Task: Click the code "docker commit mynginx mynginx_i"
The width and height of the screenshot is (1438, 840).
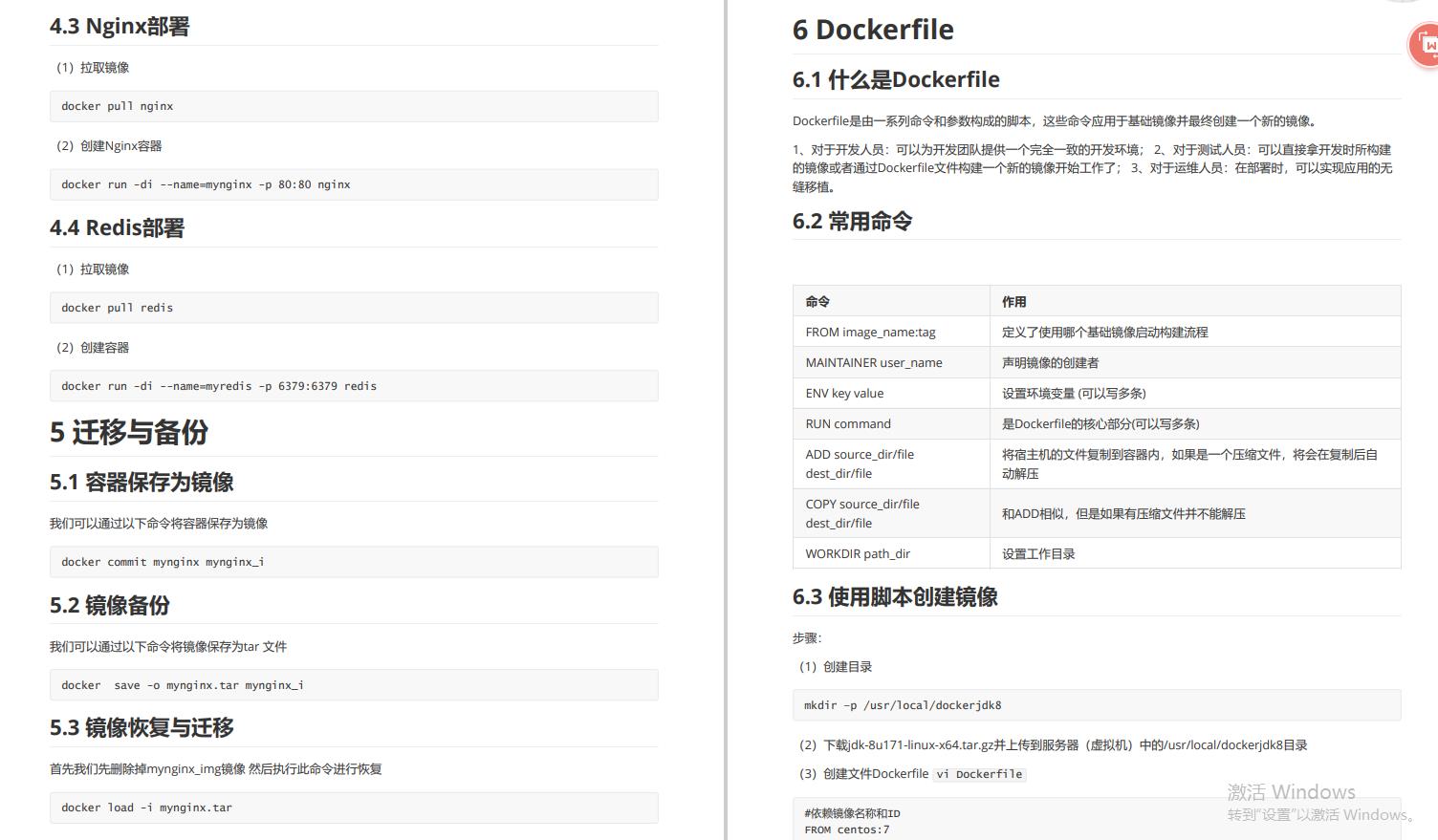Action: tap(163, 562)
